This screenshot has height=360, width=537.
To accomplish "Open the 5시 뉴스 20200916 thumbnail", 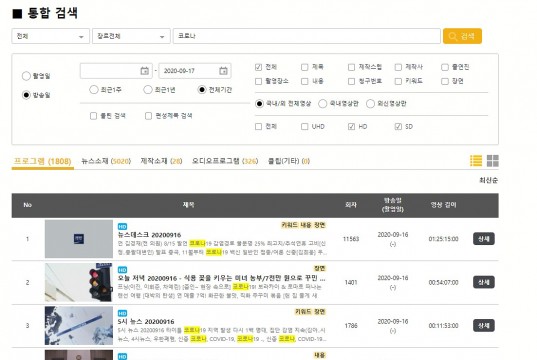I will coord(79,325).
